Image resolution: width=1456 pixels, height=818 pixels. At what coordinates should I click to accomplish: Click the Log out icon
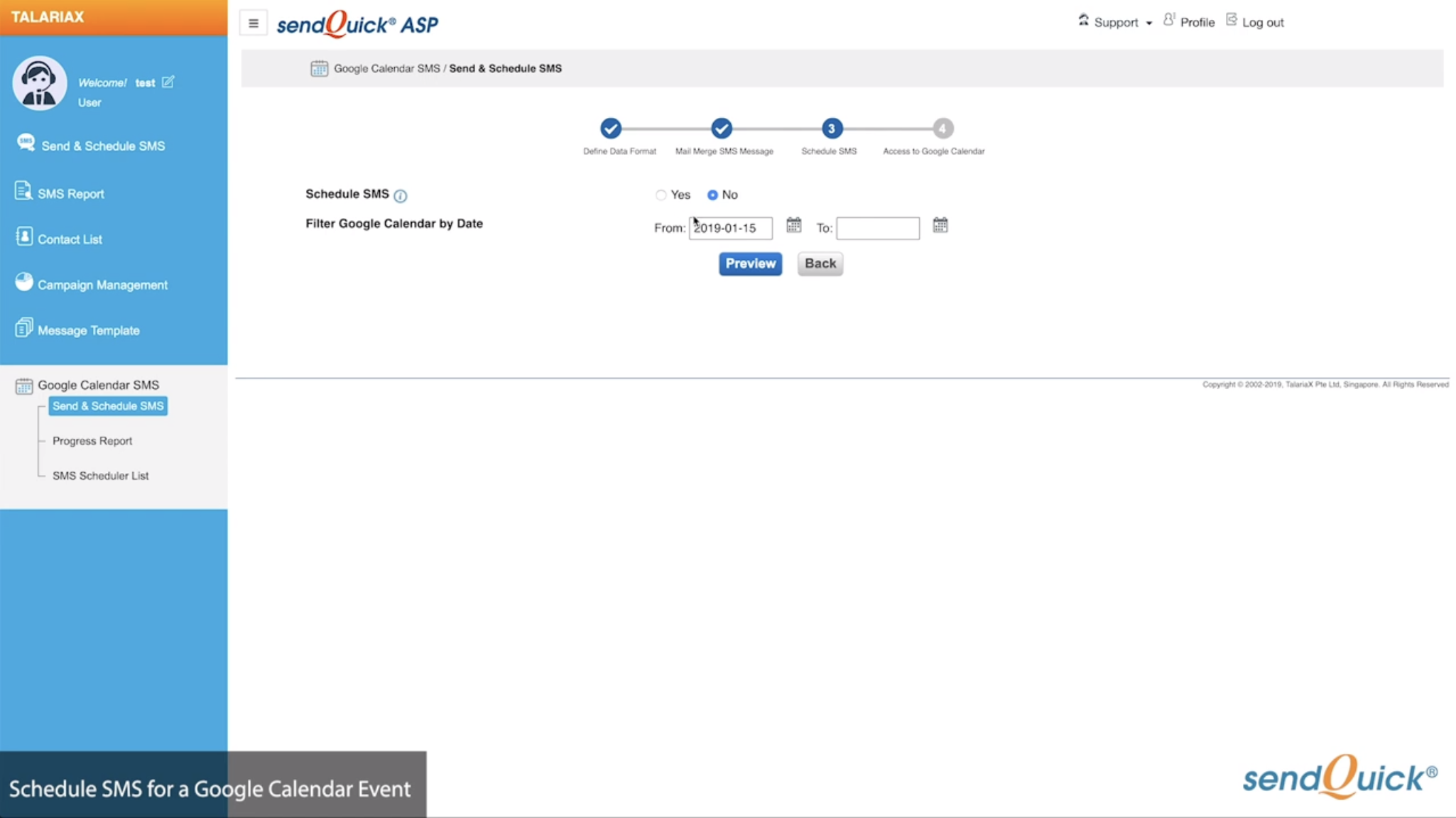1232,20
